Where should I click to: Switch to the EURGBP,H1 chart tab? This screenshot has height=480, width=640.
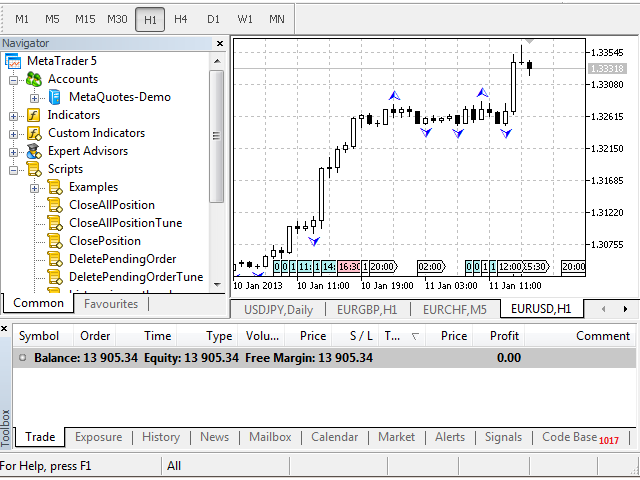tap(366, 309)
